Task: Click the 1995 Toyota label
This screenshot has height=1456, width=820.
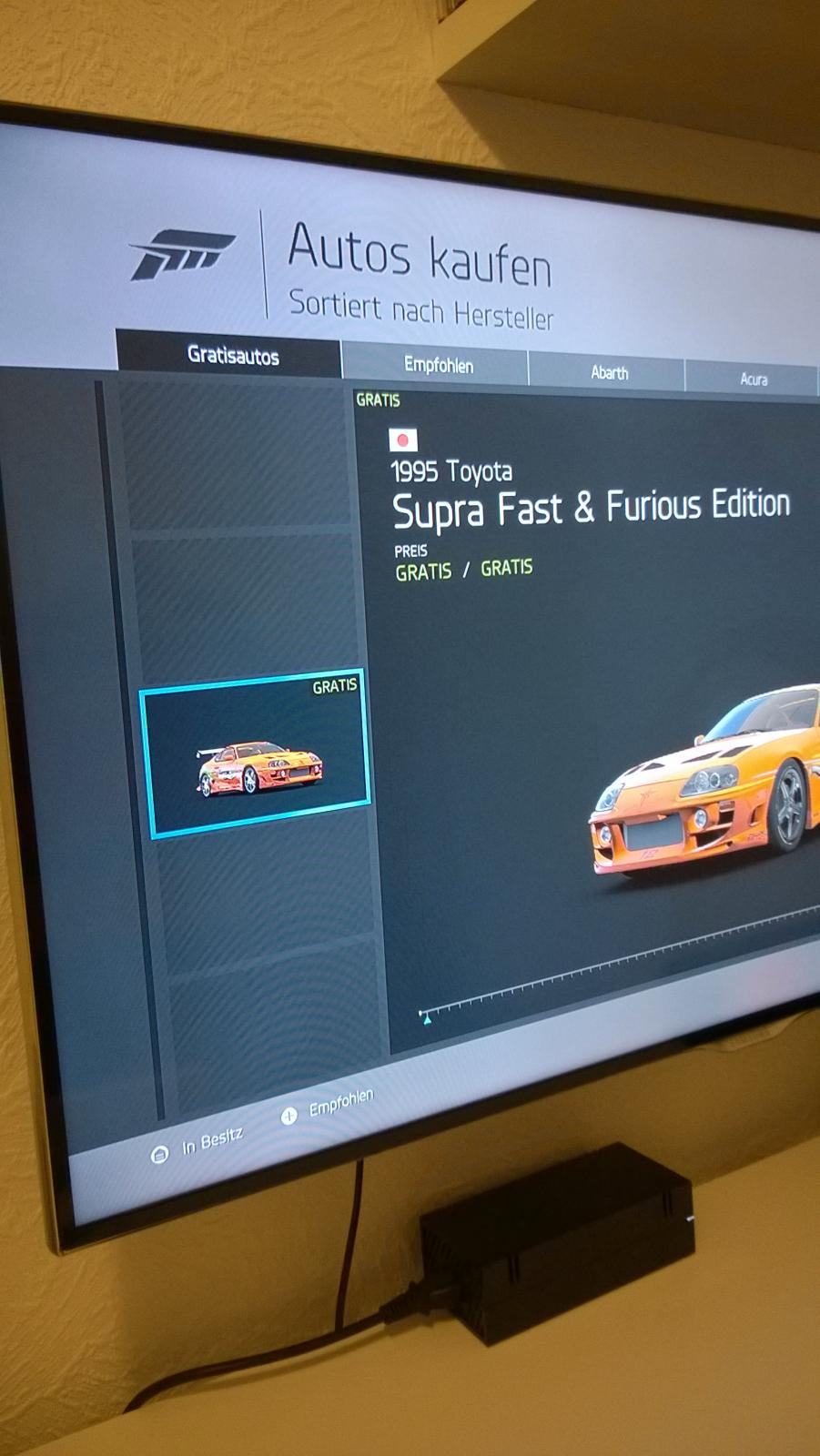Action: pos(451,471)
